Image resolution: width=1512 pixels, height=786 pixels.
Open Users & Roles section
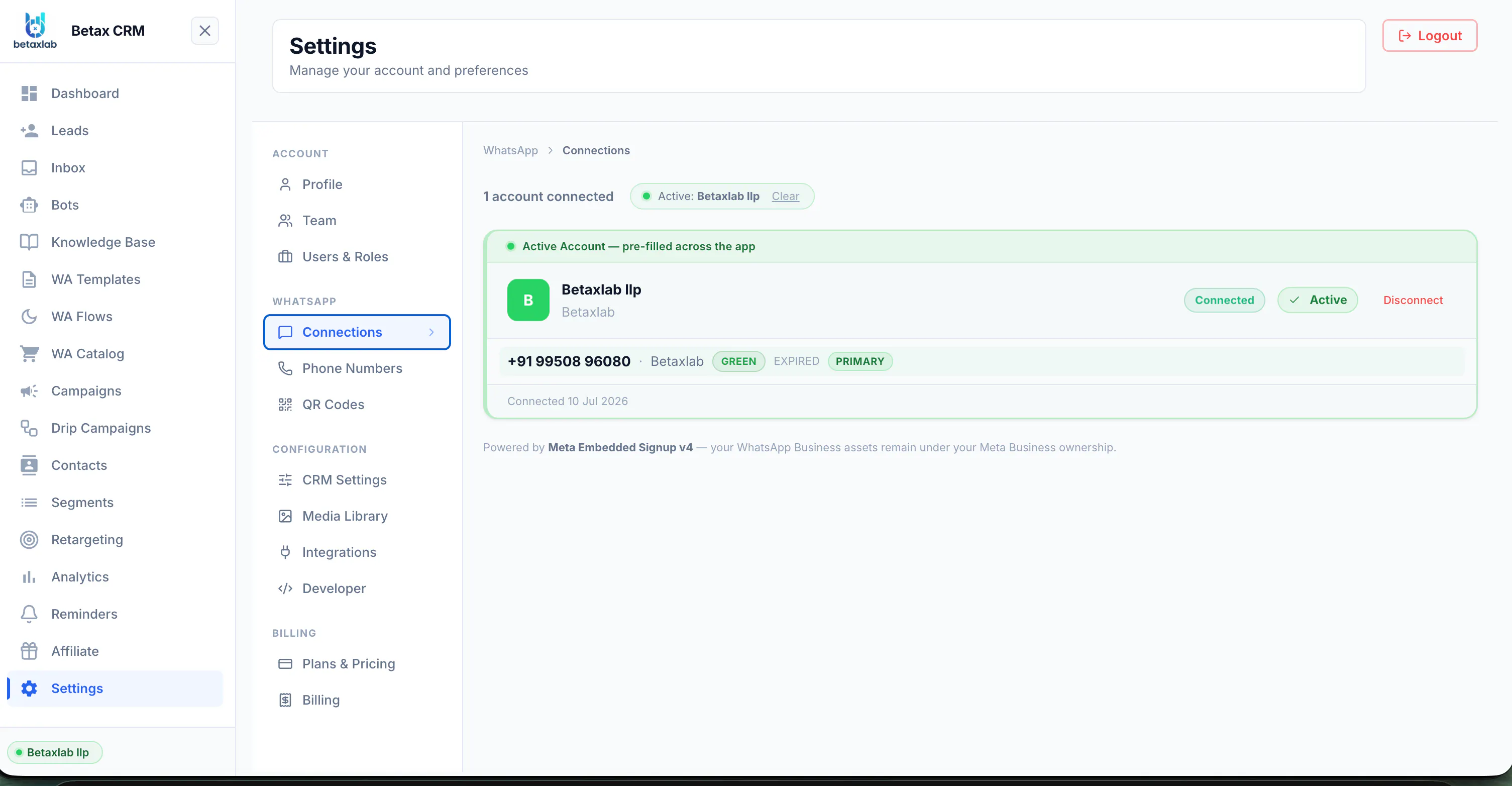click(x=357, y=257)
